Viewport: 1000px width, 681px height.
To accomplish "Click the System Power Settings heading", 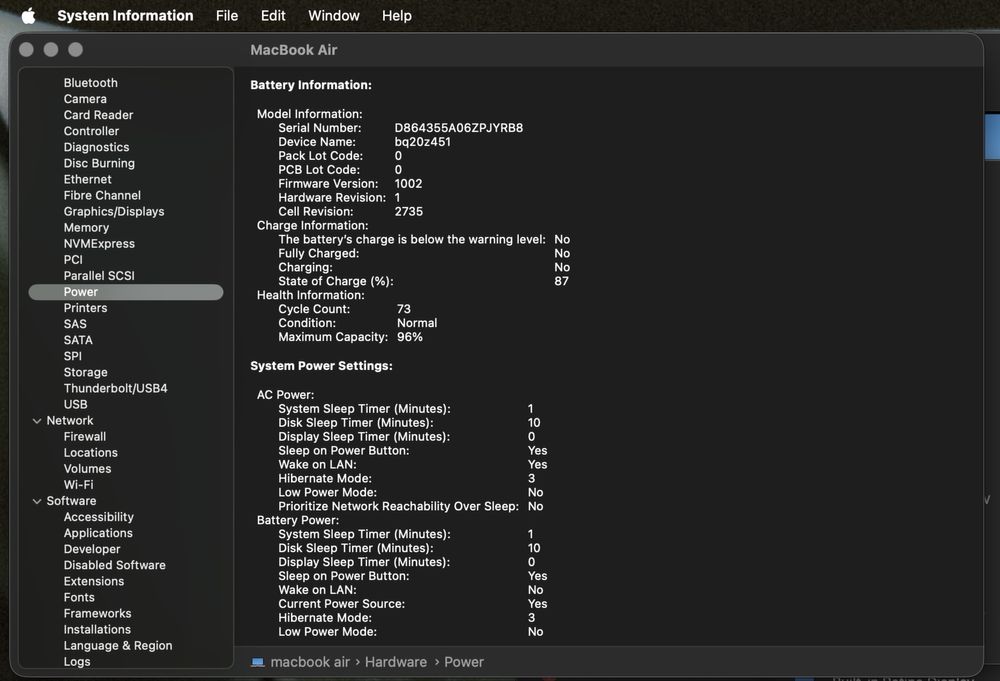I will tap(321, 366).
